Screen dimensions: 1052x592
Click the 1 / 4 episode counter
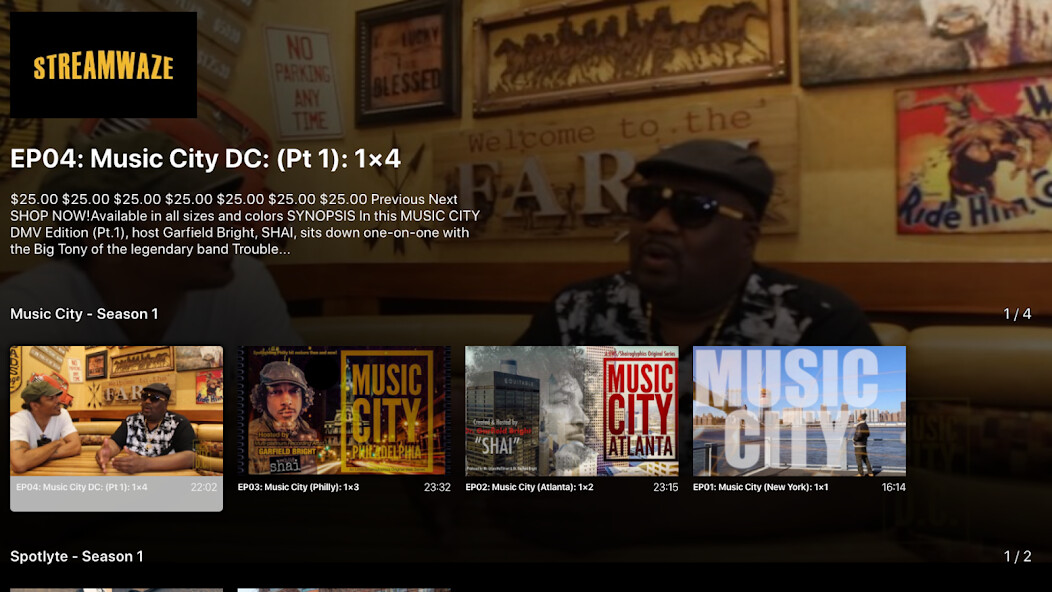tap(1017, 314)
